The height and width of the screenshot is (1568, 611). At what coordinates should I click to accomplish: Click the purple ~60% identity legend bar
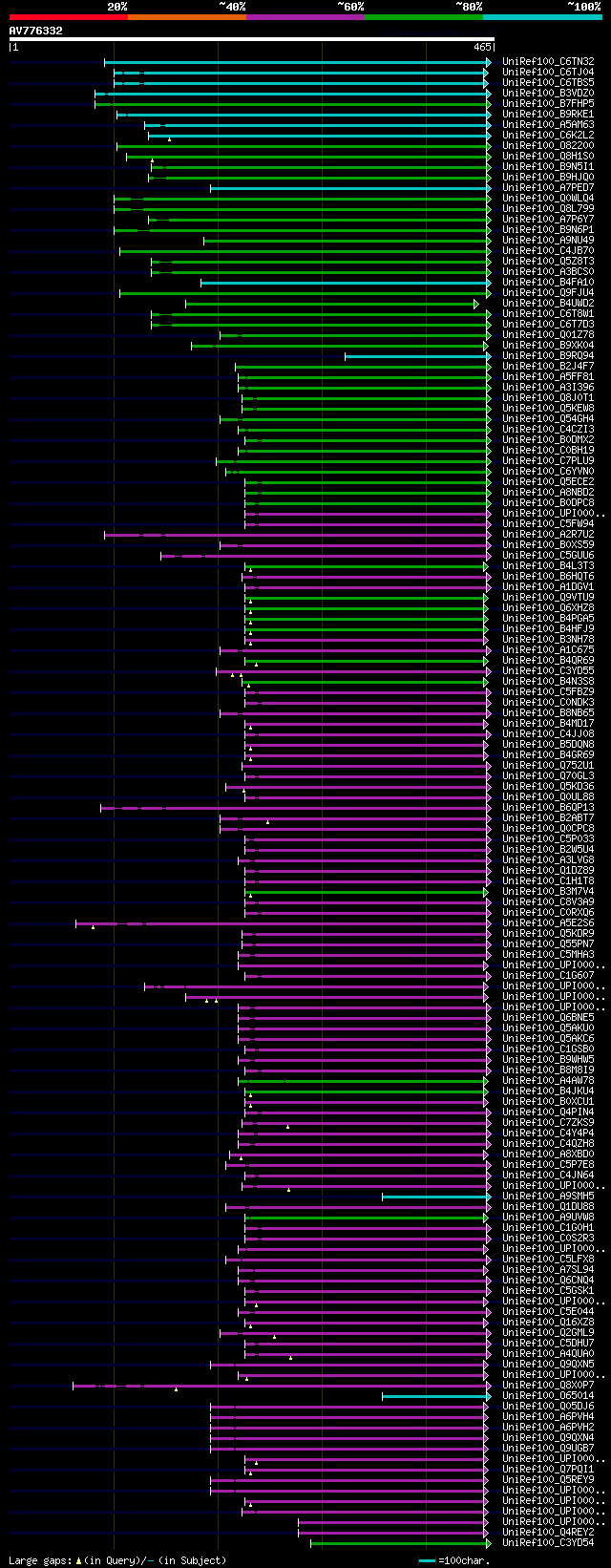(x=305, y=17)
